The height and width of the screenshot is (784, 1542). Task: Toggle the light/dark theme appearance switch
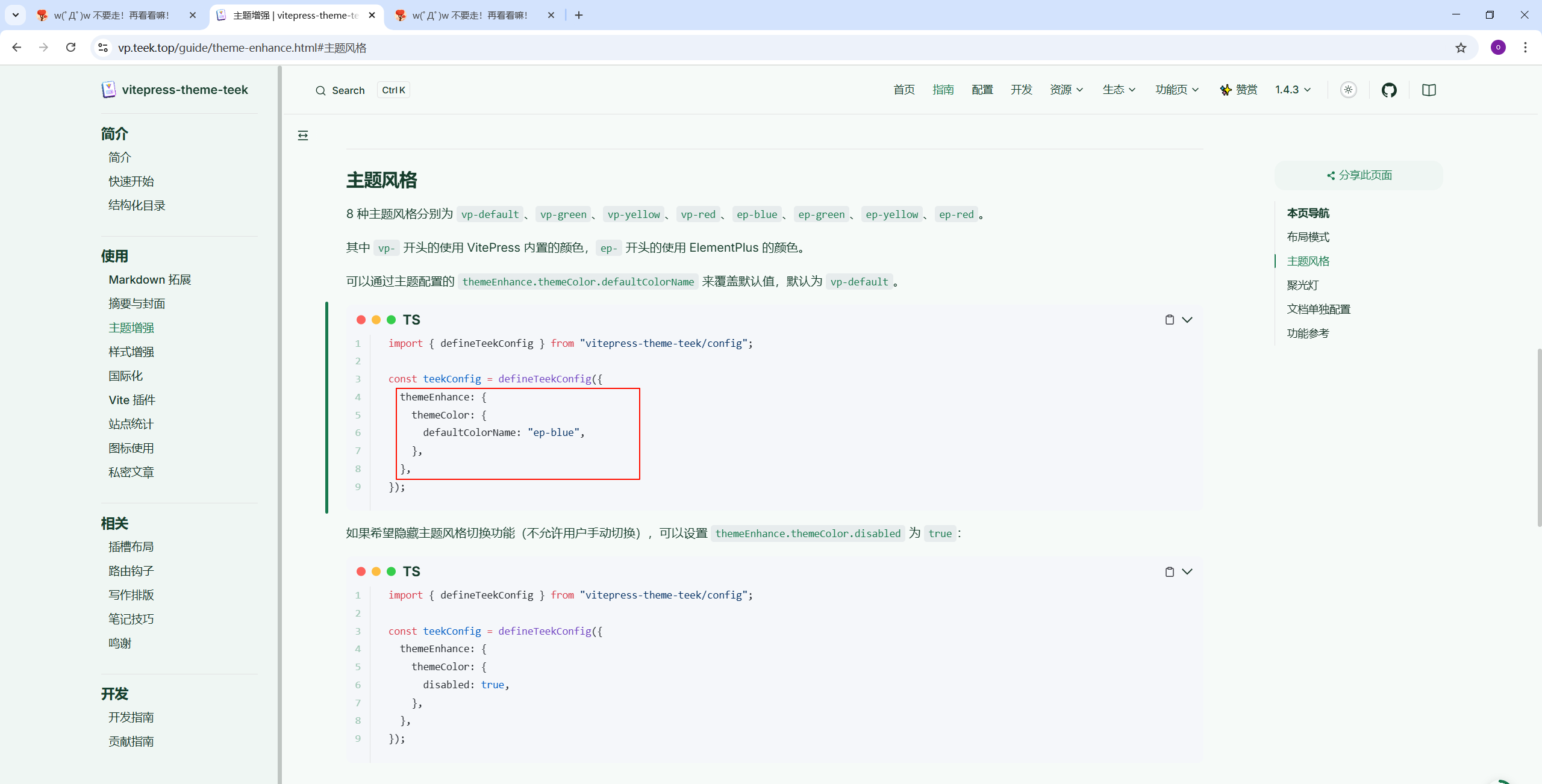1349,90
